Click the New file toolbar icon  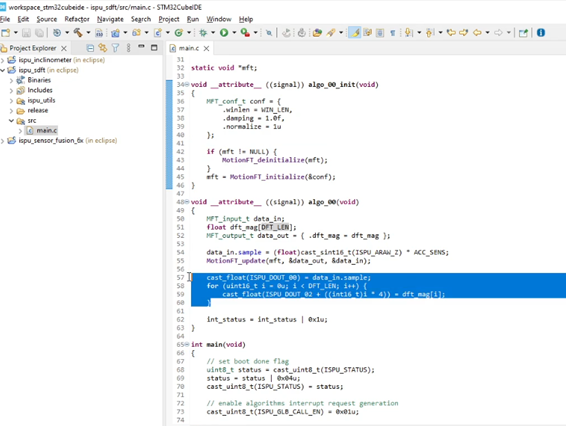tap(6, 33)
